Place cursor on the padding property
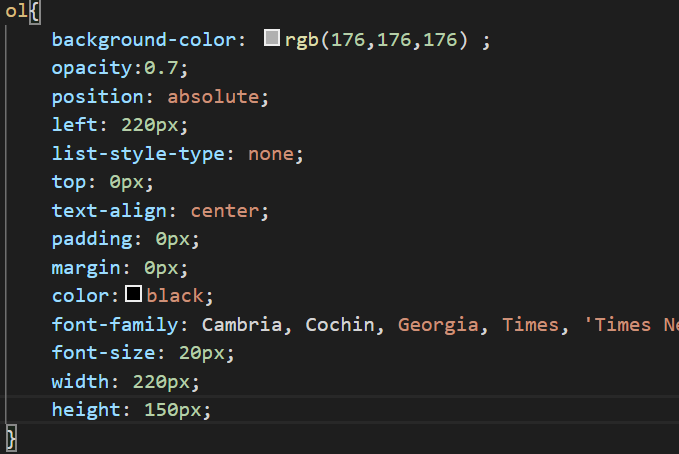The height and width of the screenshot is (454, 679). pos(91,239)
